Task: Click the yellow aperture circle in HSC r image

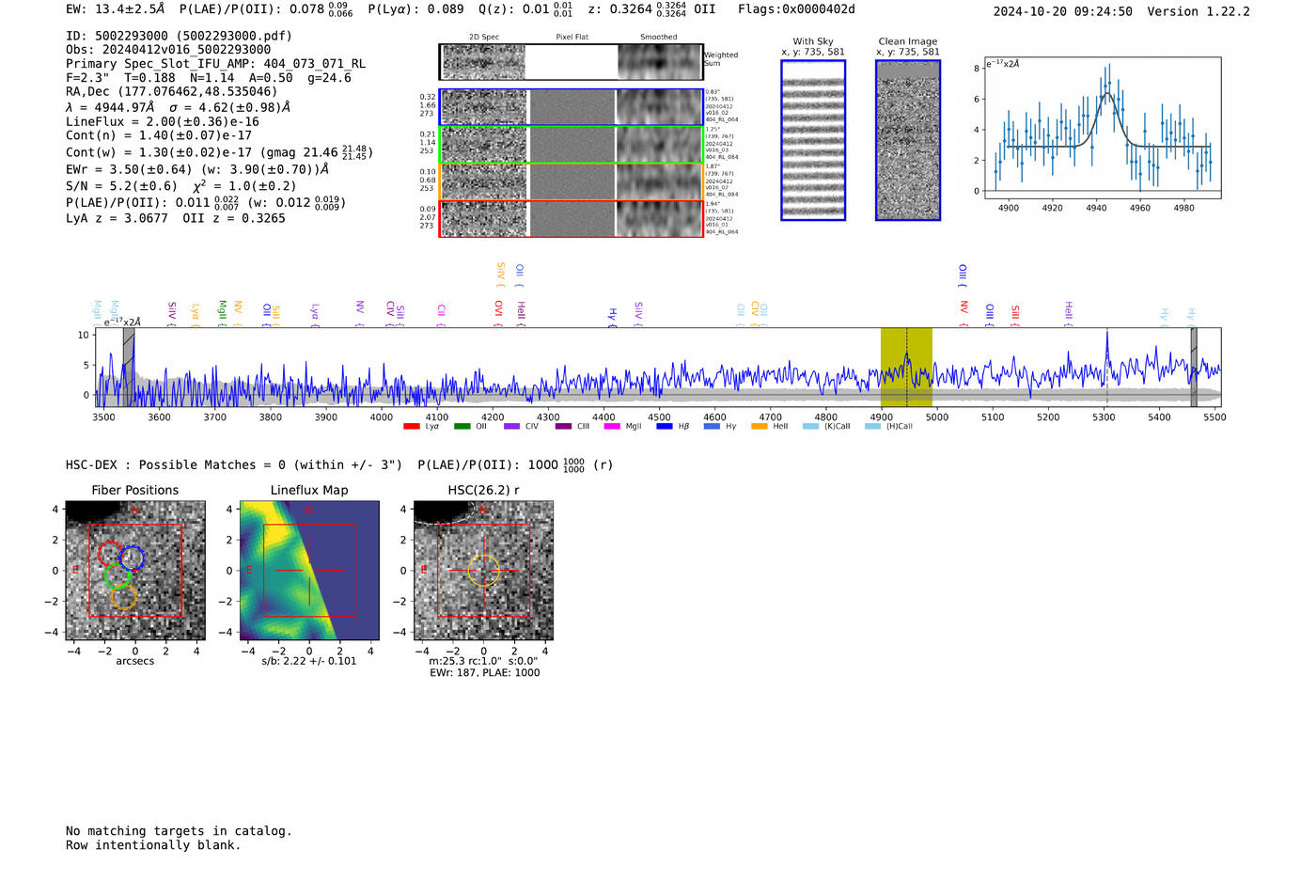Action: click(x=483, y=571)
